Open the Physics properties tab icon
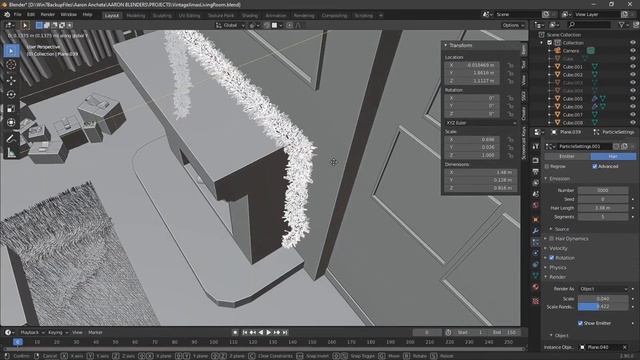This screenshot has height=360, width=640. point(536,253)
